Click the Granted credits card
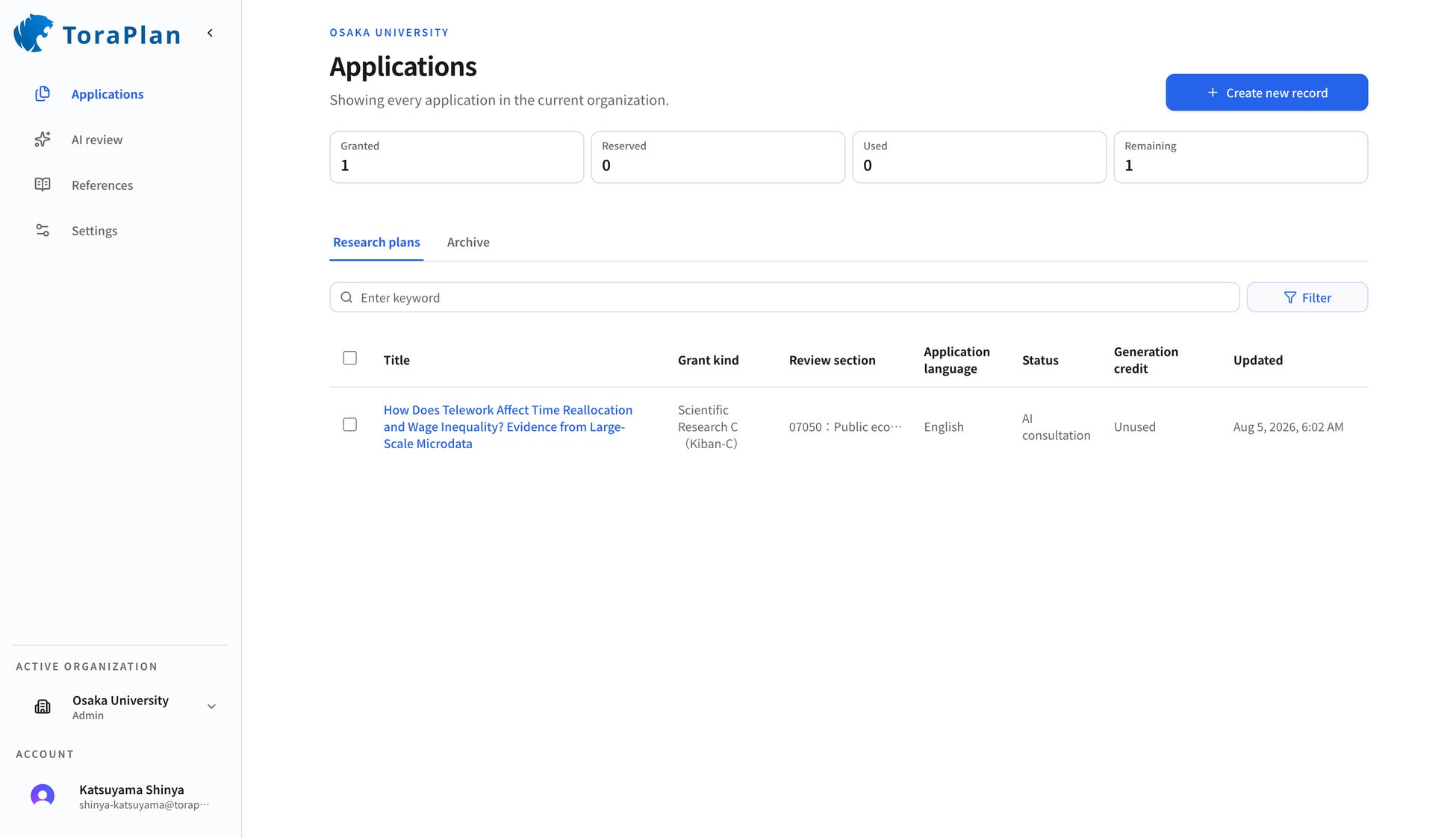1456x838 pixels. 456,157
